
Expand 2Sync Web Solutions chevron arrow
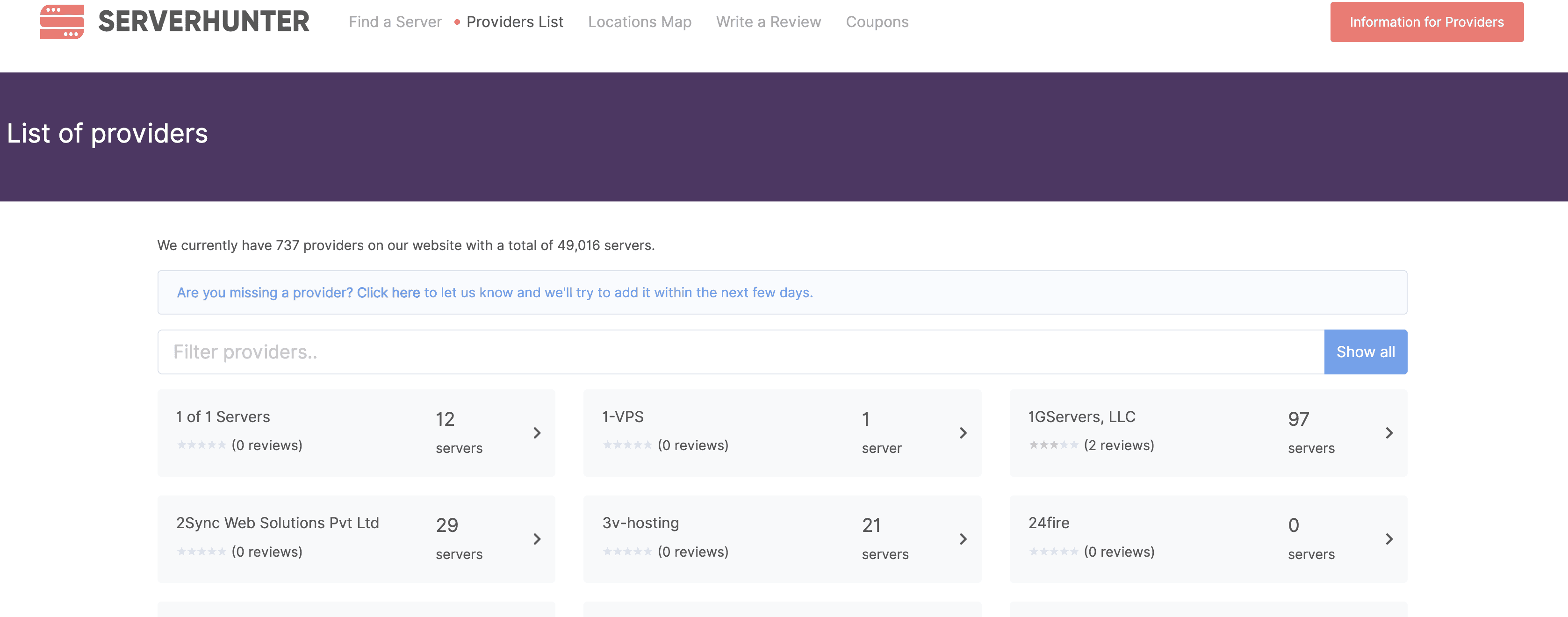(537, 539)
